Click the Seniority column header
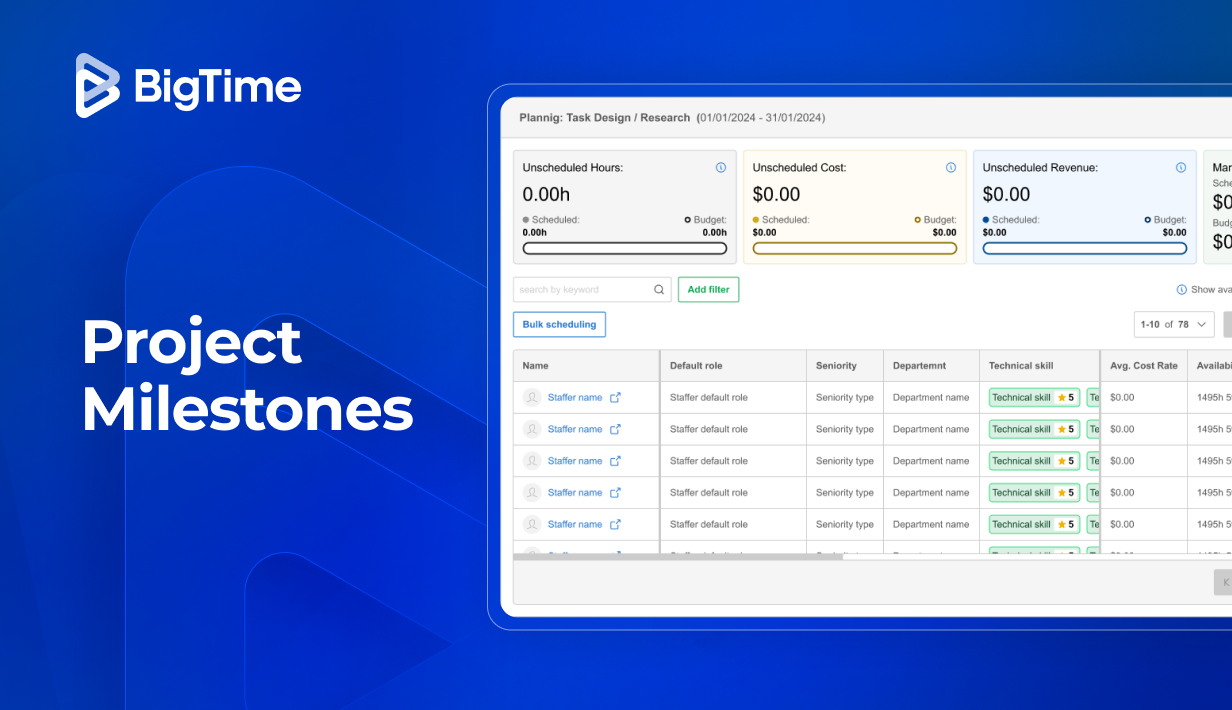This screenshot has width=1232, height=710. pyautogui.click(x=845, y=366)
